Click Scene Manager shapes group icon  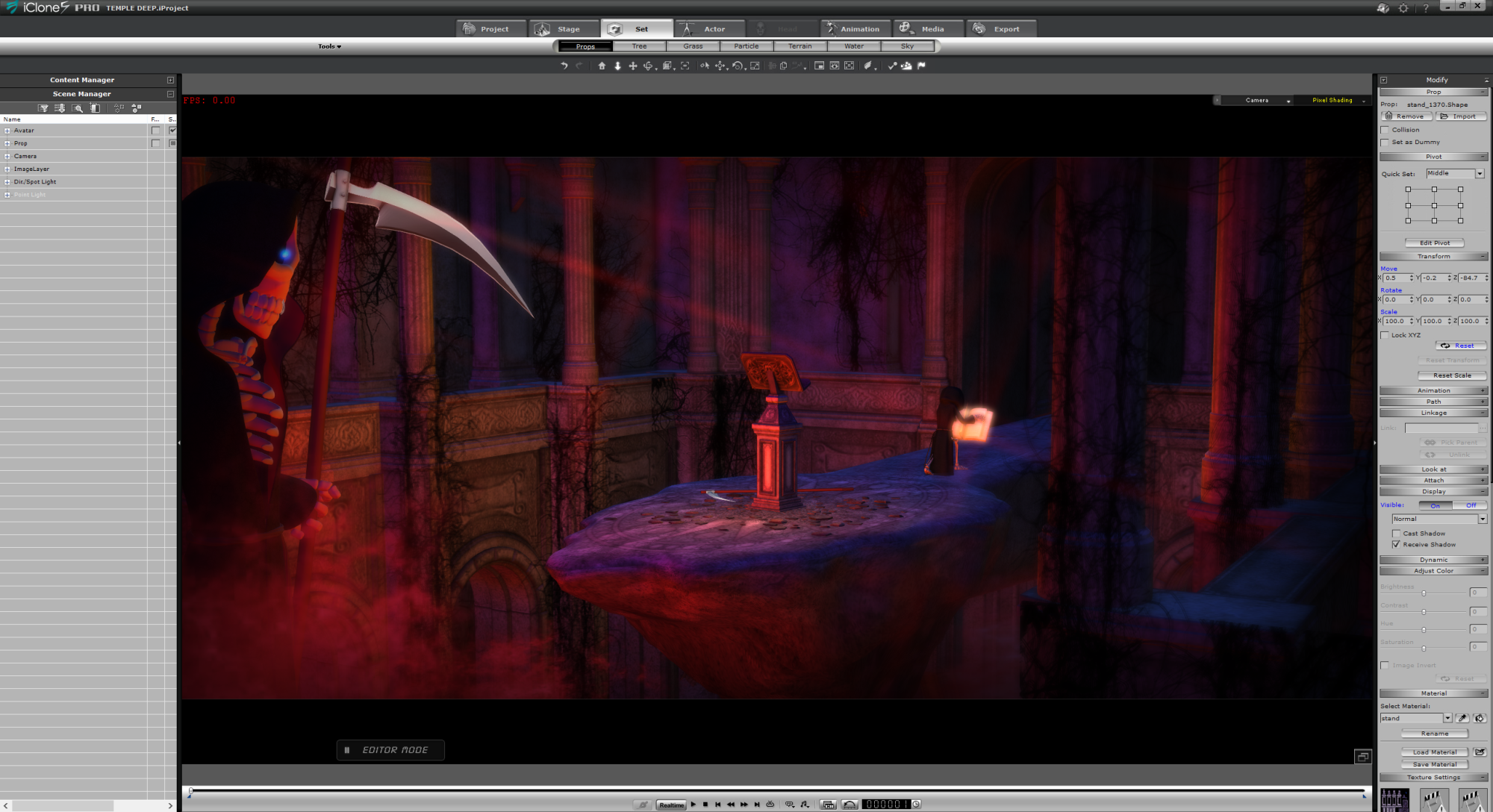pyautogui.click(x=136, y=108)
